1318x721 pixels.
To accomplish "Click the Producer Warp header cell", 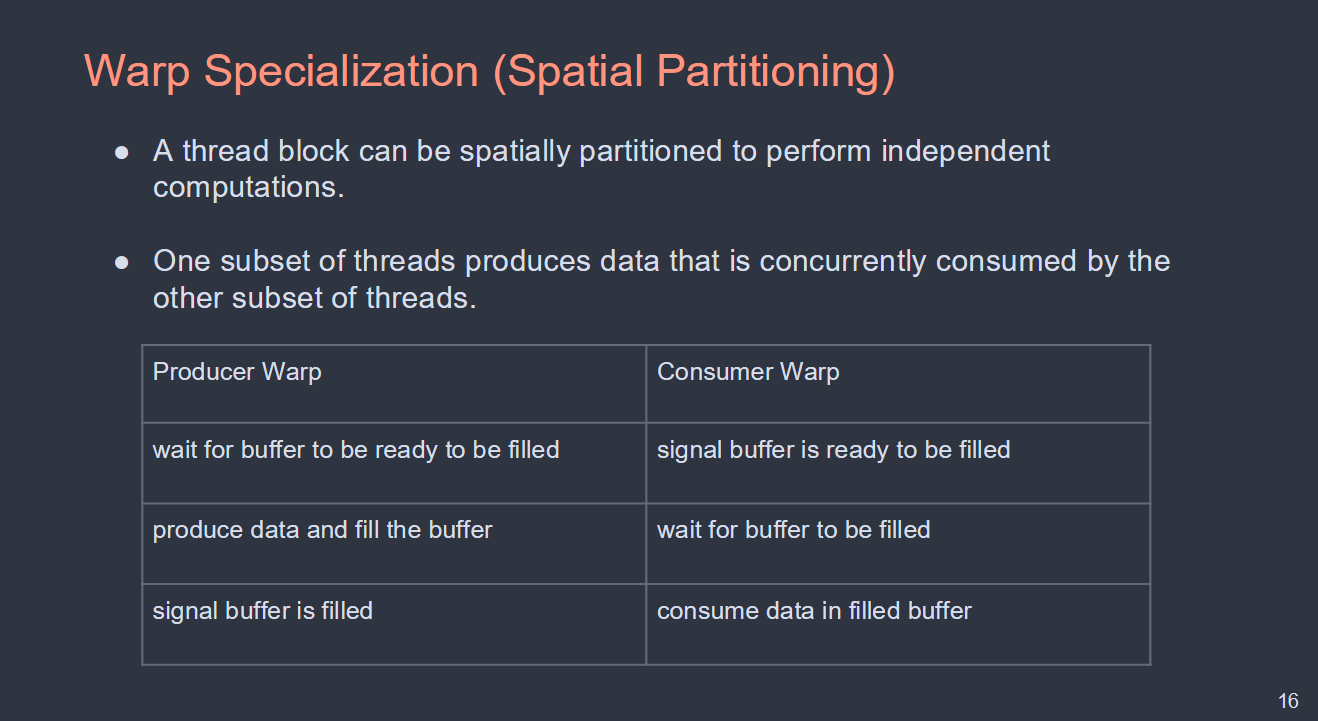I will [394, 384].
